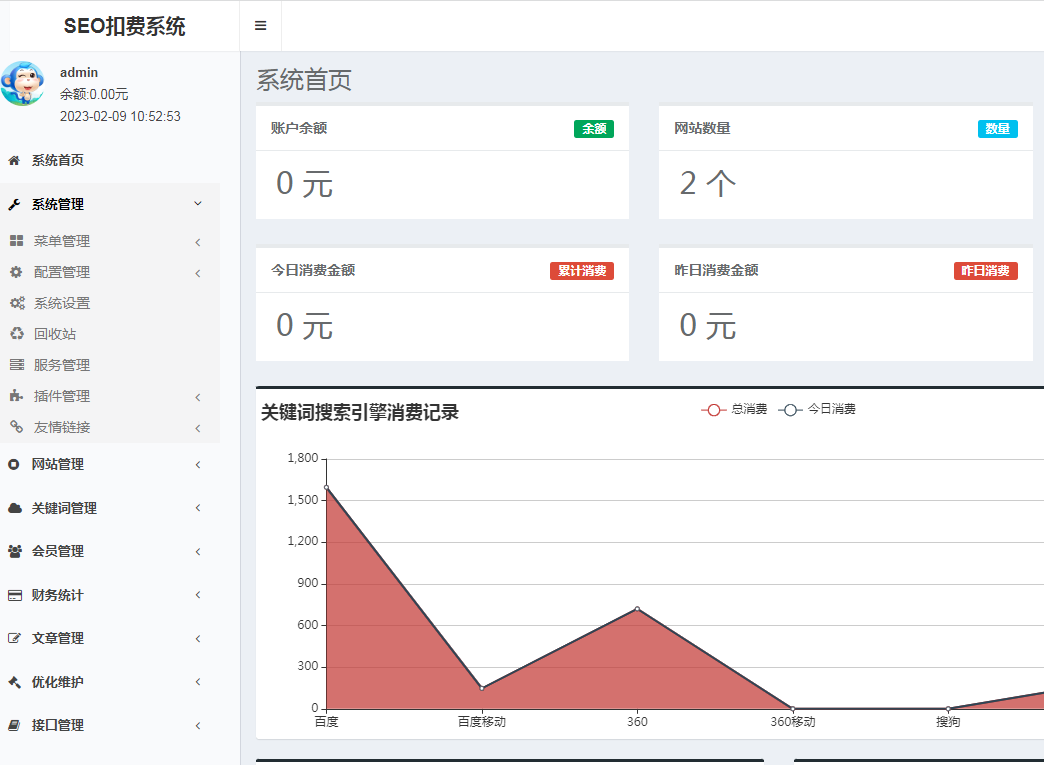Click the 360移动 axis label
Screen dimensions: 1044x765
[793, 722]
